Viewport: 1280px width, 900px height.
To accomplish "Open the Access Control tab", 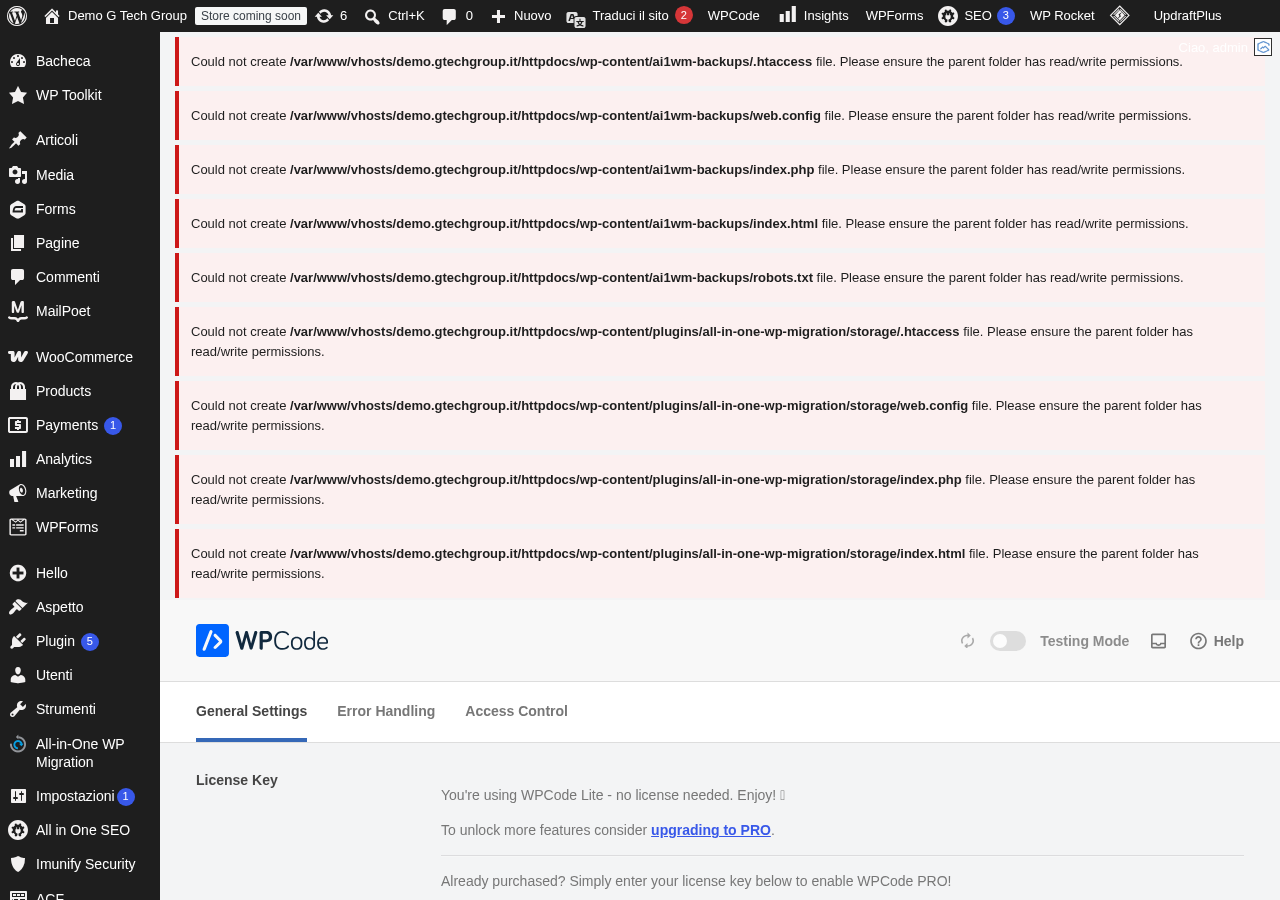I will [x=516, y=711].
